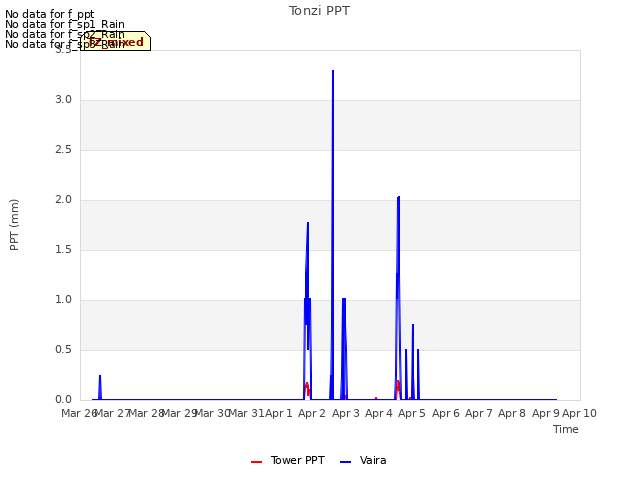This screenshot has height=480, width=640.
Task: Click the TZ_mixed annotation box
Action: [116, 41]
